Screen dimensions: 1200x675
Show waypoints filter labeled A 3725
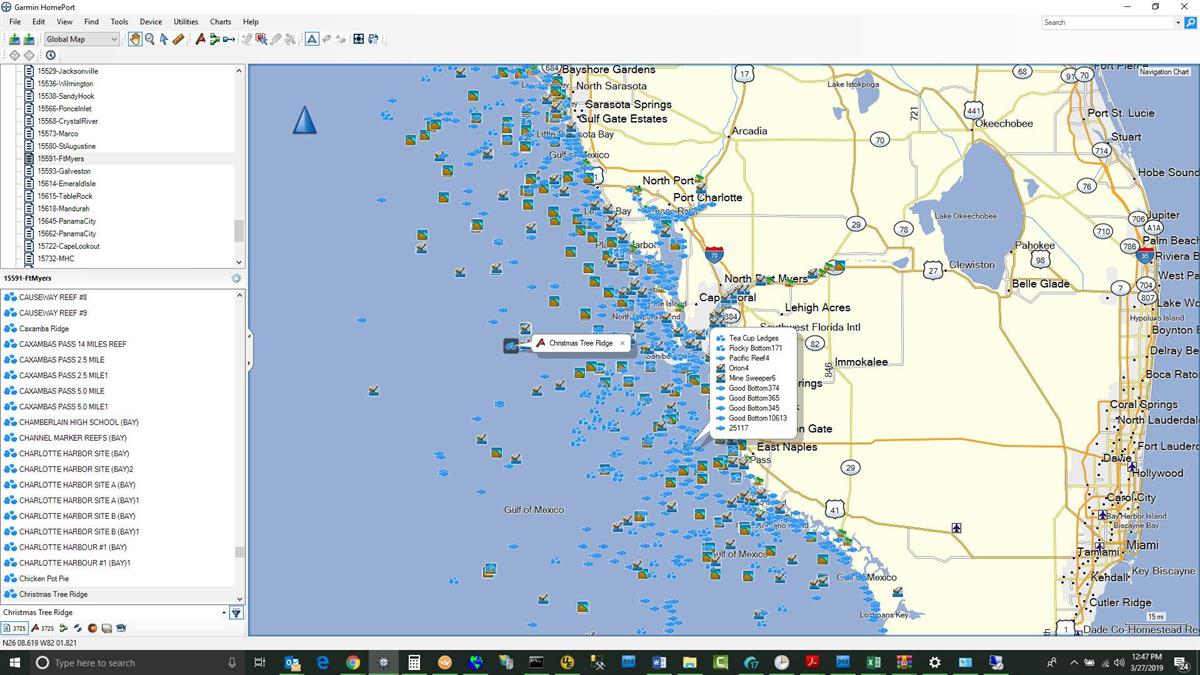[42, 628]
